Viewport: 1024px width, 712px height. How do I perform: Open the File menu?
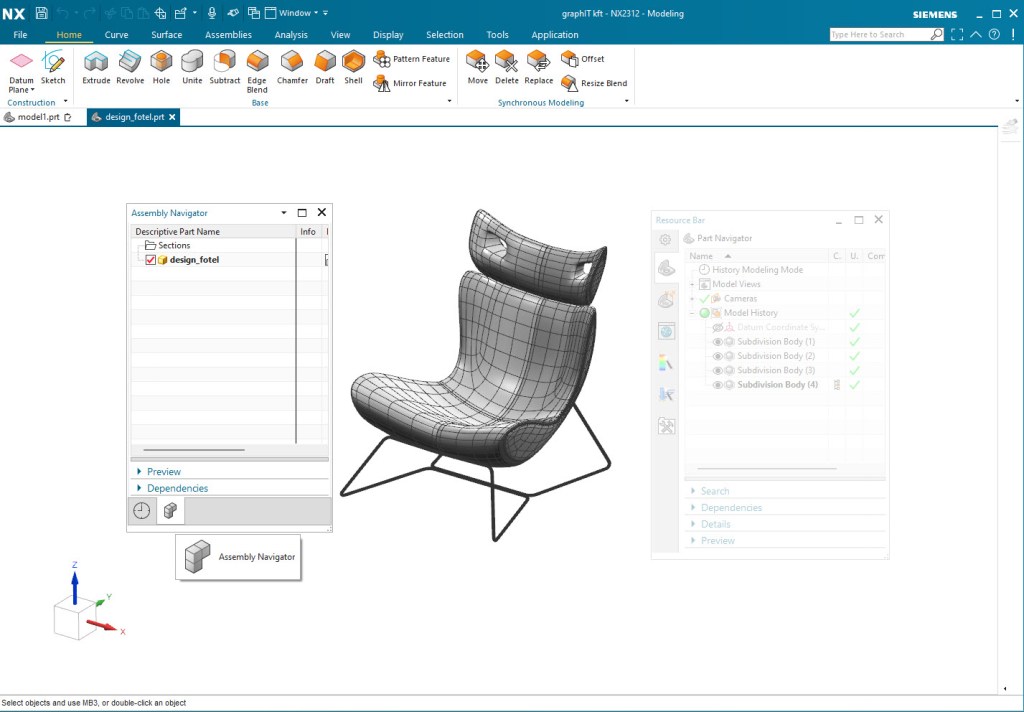click(x=20, y=35)
